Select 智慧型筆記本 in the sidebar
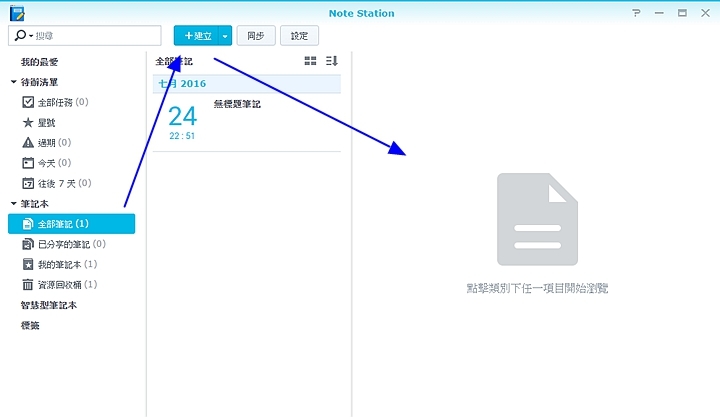The height and width of the screenshot is (417, 720). [x=49, y=305]
